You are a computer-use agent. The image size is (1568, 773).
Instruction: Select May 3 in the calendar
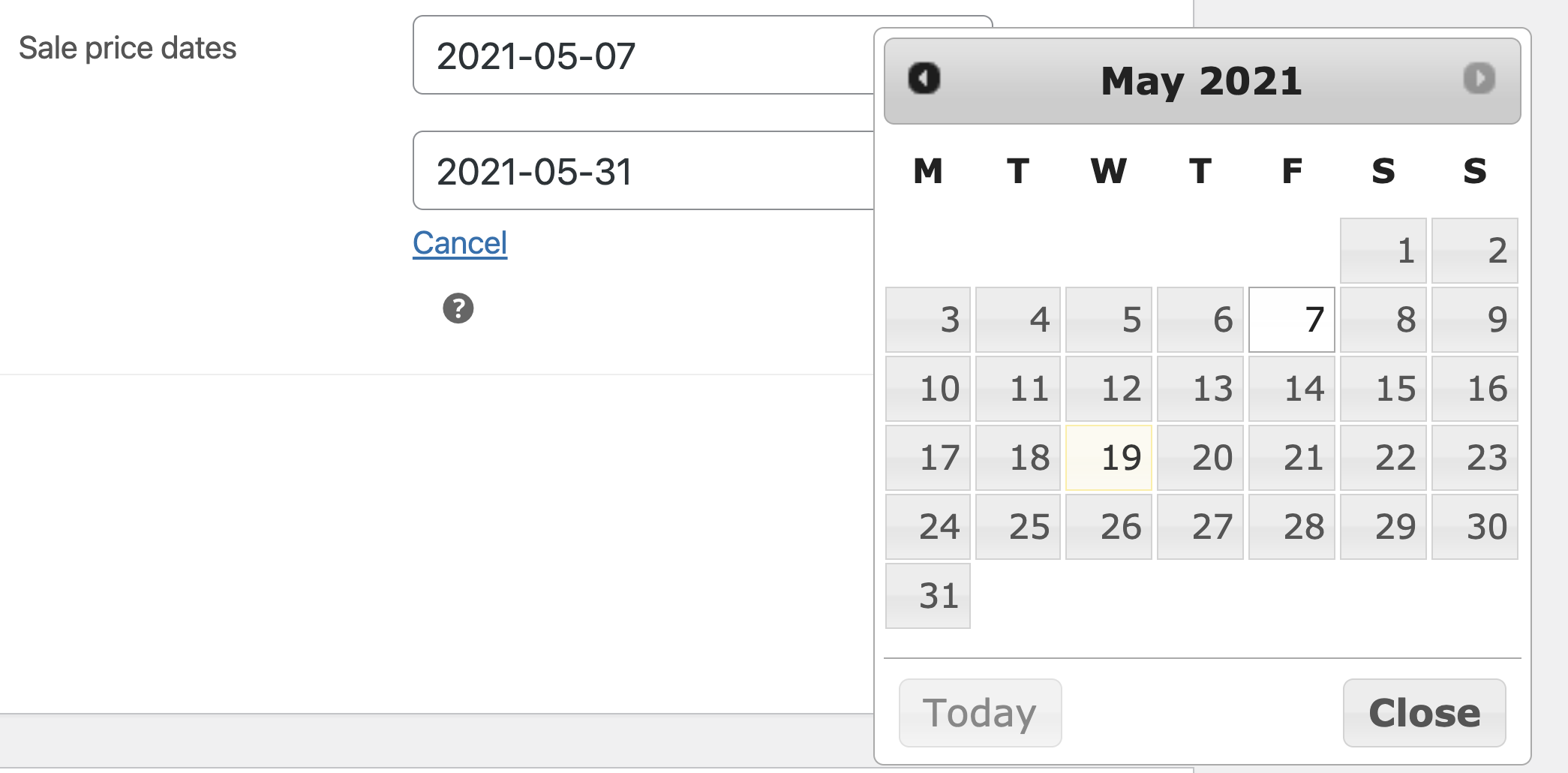[928, 320]
